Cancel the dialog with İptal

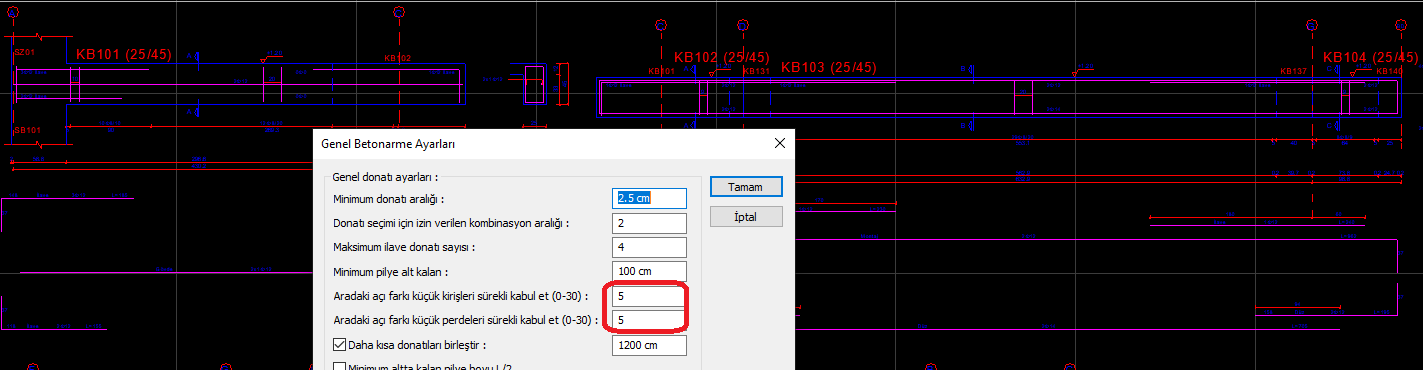click(746, 216)
